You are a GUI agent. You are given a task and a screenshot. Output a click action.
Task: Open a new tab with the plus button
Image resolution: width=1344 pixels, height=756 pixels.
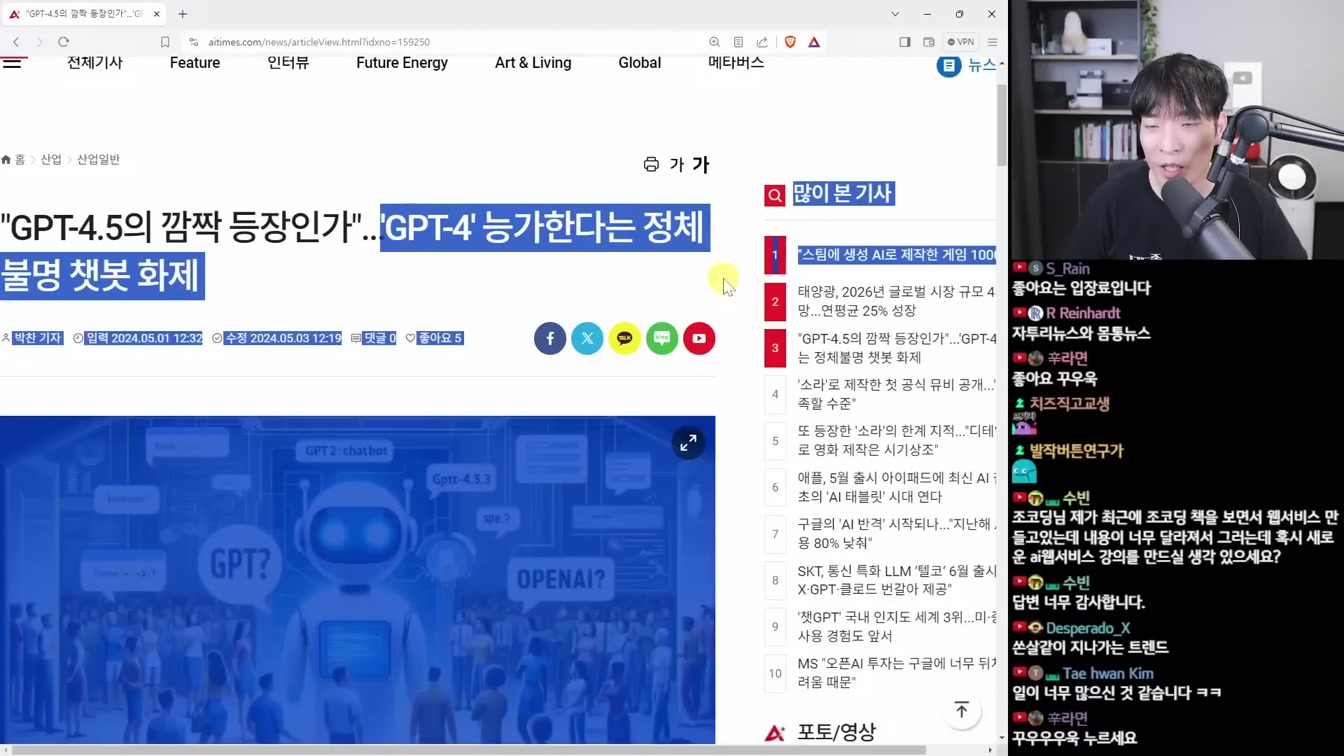pyautogui.click(x=182, y=14)
